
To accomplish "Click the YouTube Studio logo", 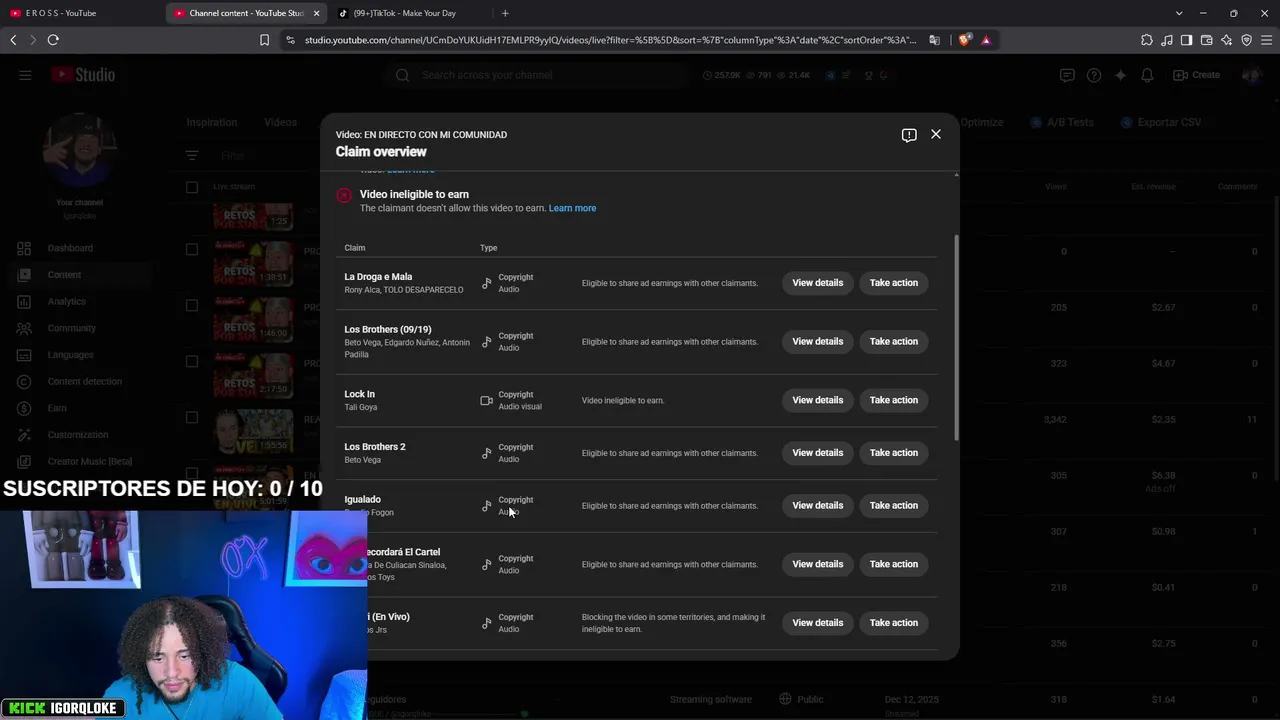I will coord(83,75).
